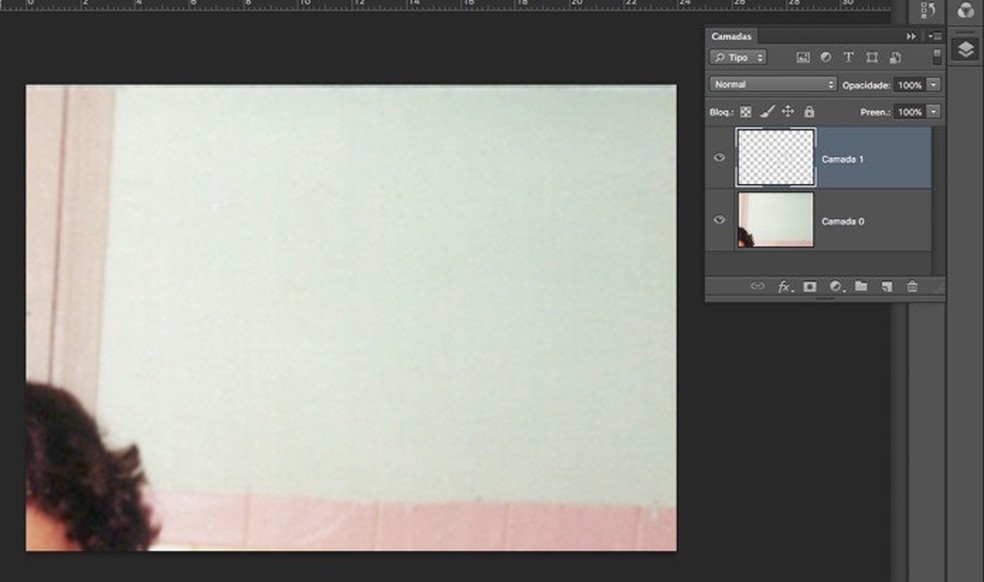Select the Camada 0 layer name
This screenshot has height=582, width=984.
point(842,221)
